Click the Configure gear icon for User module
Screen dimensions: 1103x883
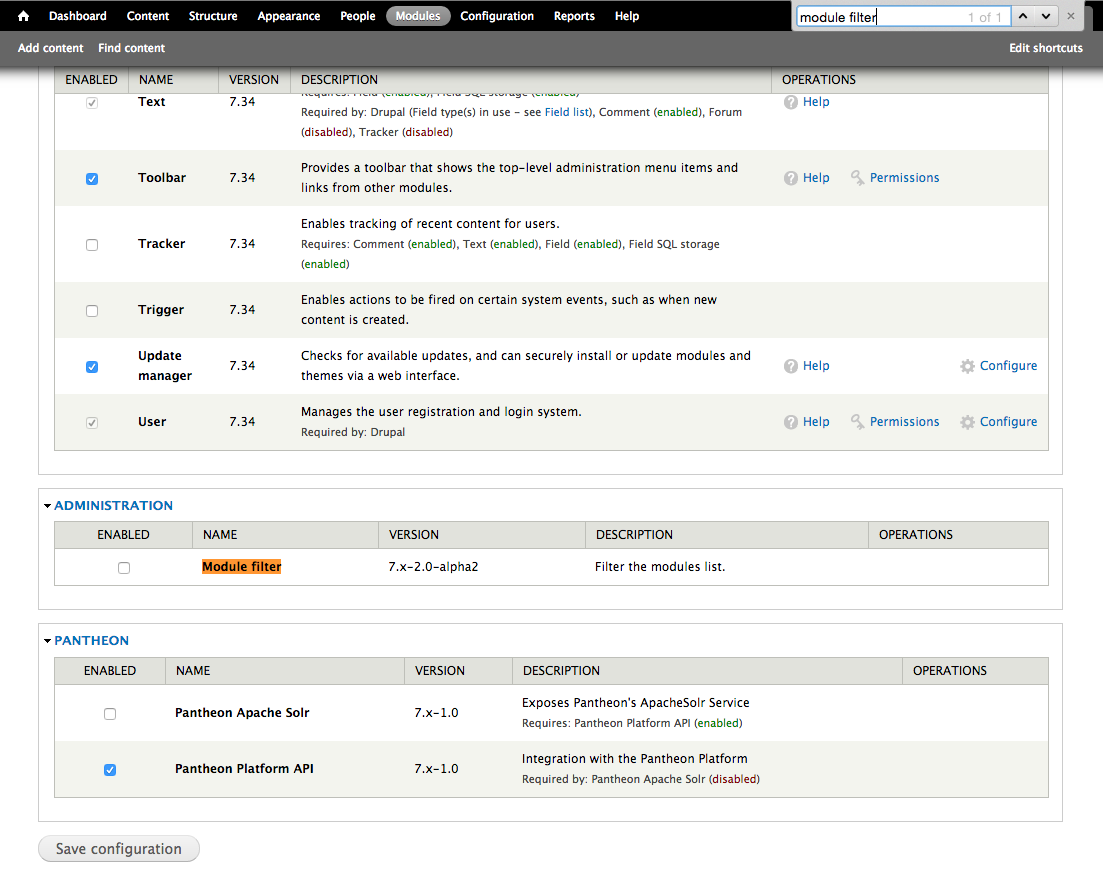pyautogui.click(x=968, y=422)
